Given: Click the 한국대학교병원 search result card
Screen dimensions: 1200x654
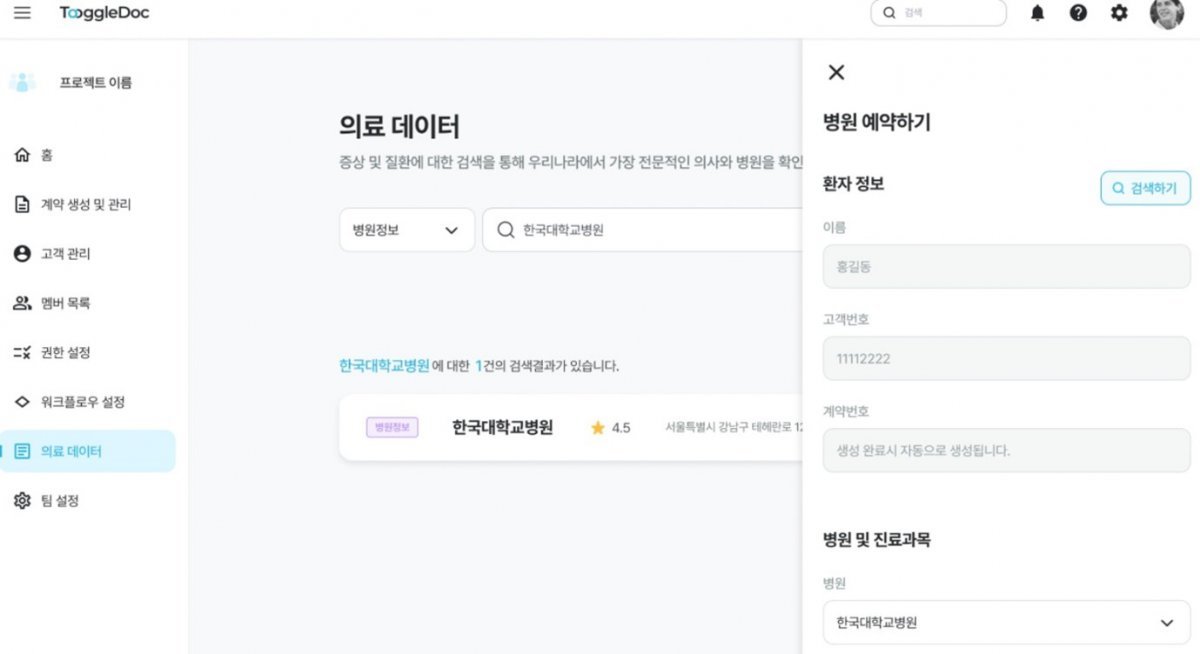Looking at the screenshot, I should pos(570,428).
